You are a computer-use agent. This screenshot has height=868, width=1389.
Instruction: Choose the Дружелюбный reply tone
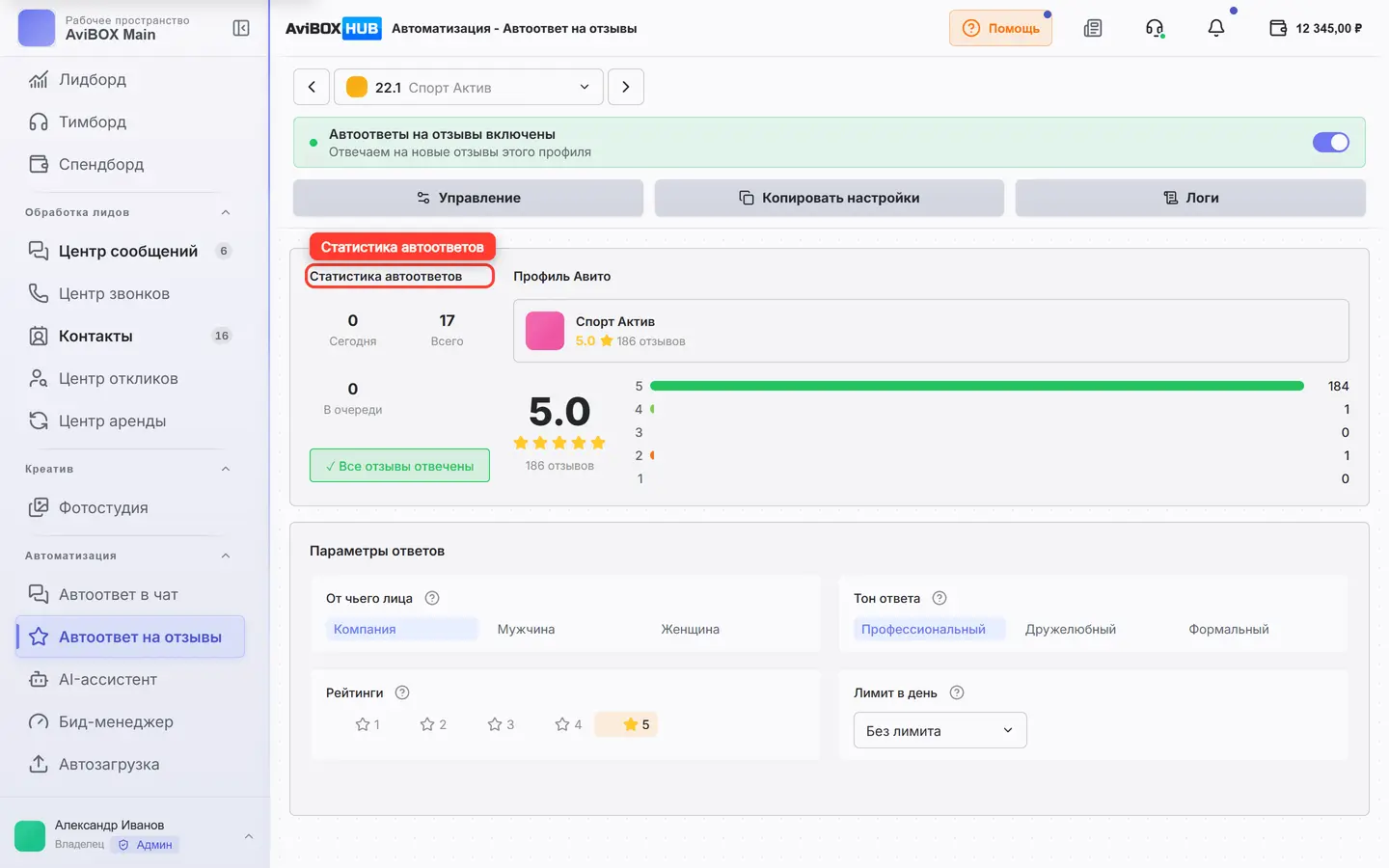coord(1070,629)
